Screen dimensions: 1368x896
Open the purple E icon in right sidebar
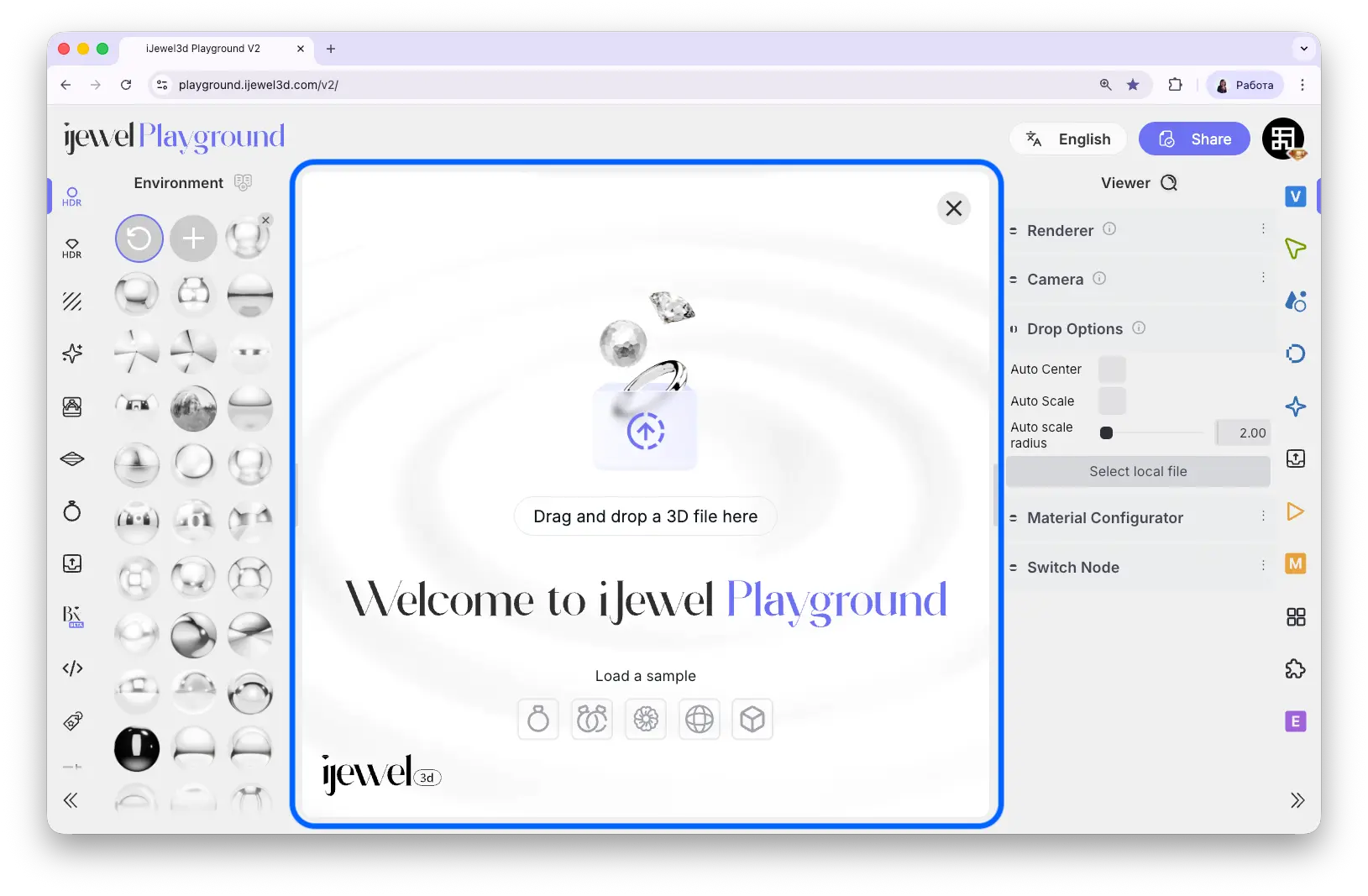point(1296,721)
